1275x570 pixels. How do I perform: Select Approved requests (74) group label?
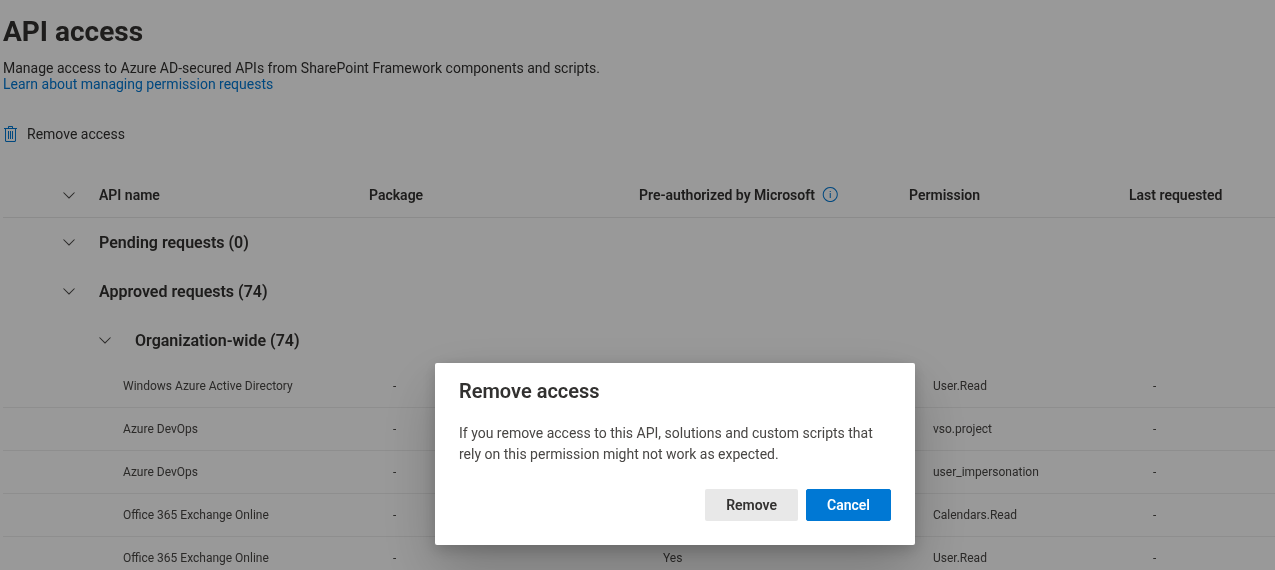[x=183, y=291]
